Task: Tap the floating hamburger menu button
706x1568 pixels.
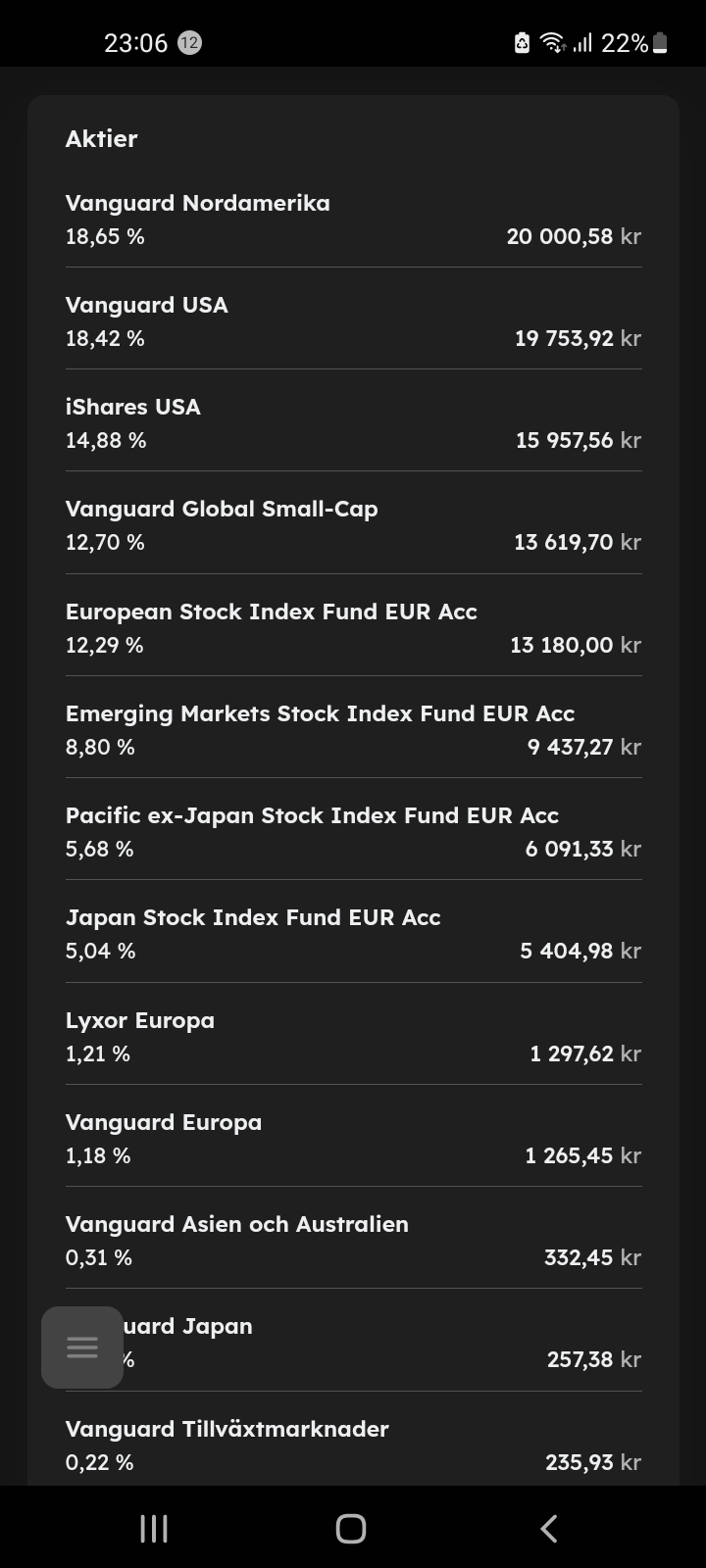Action: point(82,1347)
